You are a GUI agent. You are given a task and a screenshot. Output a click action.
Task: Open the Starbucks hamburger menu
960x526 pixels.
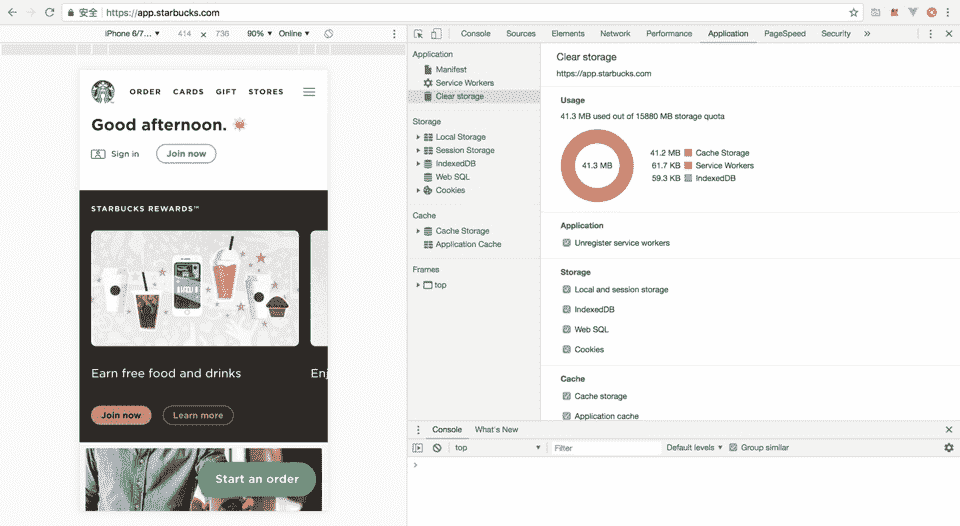(x=309, y=92)
